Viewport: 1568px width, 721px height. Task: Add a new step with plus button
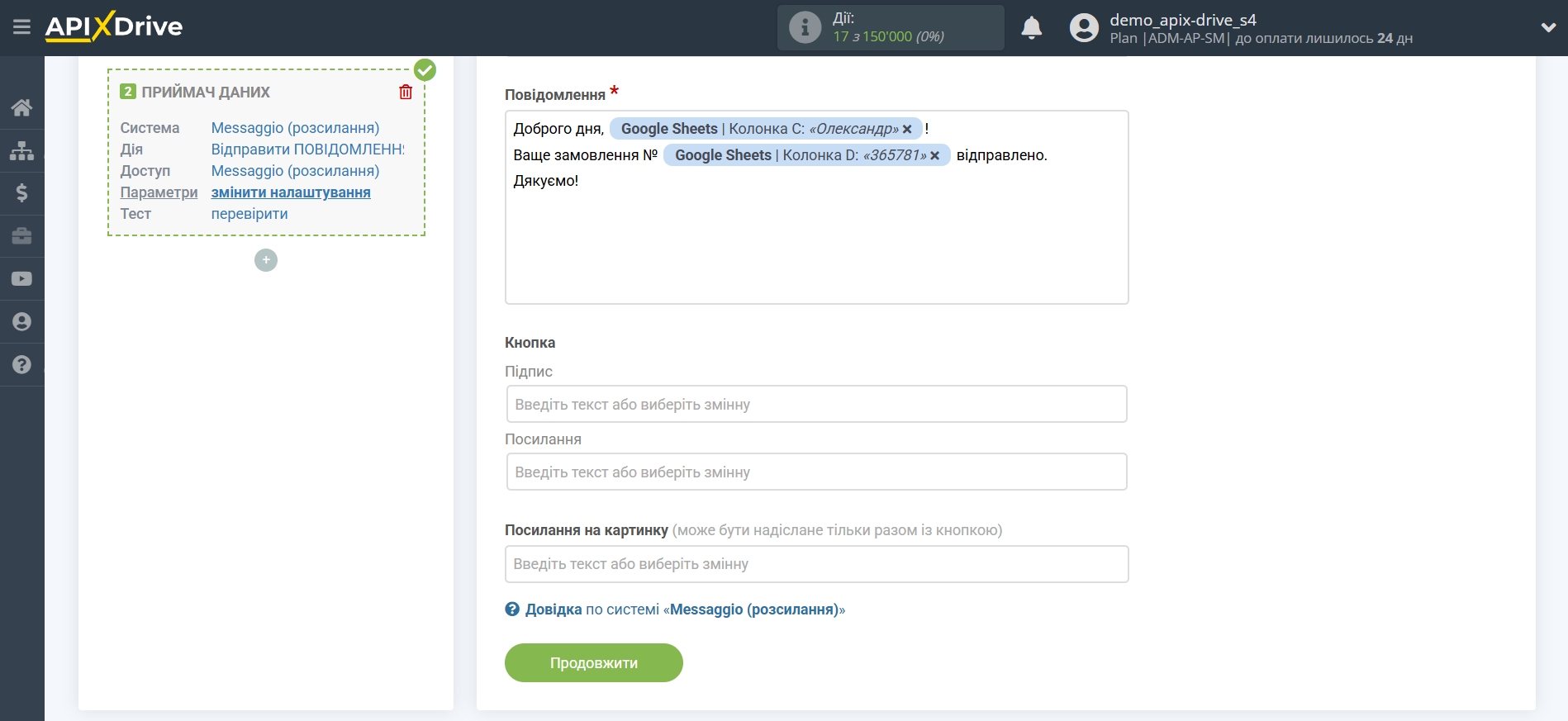pyautogui.click(x=266, y=260)
